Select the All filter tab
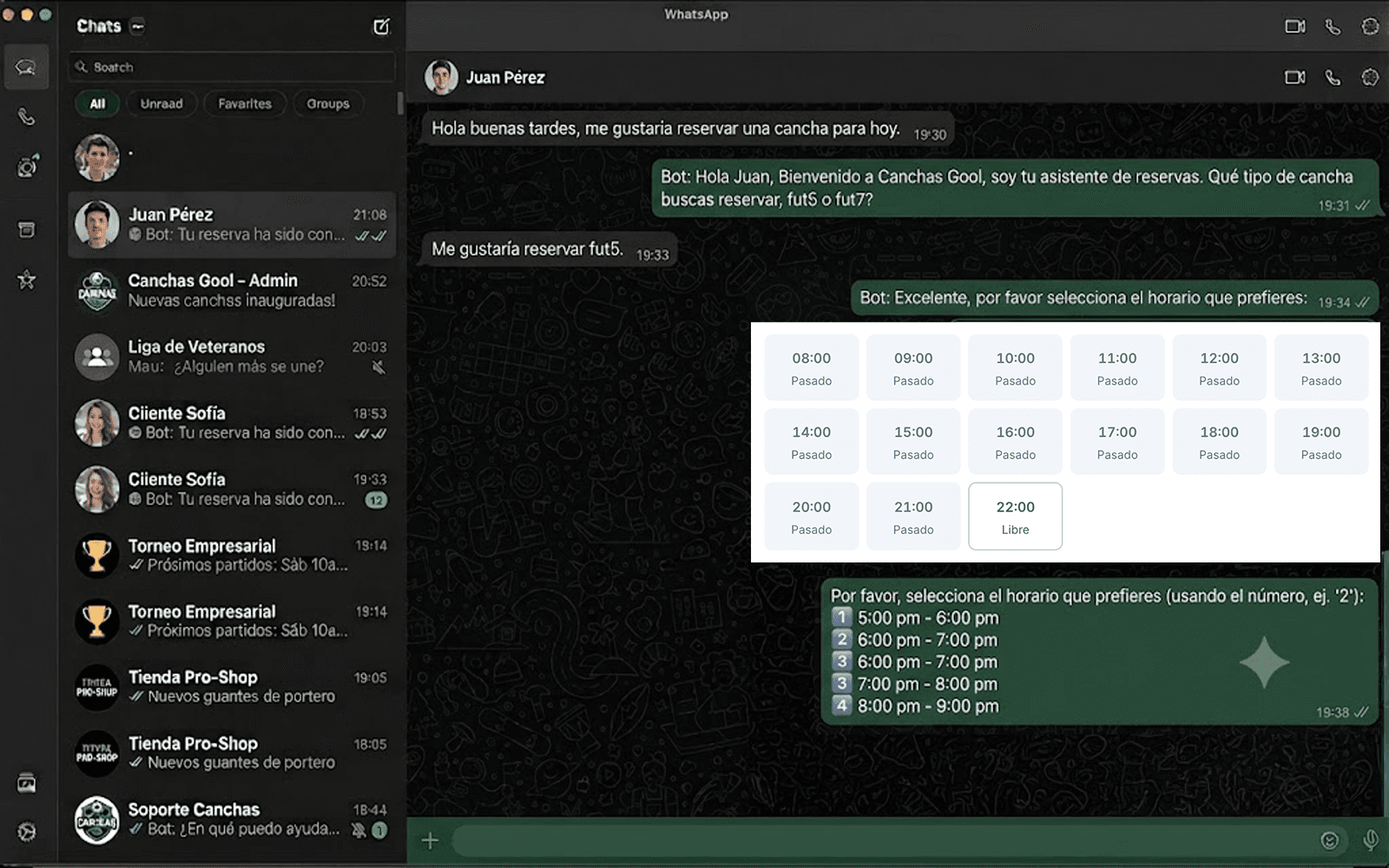The height and width of the screenshot is (868, 1389). click(97, 103)
